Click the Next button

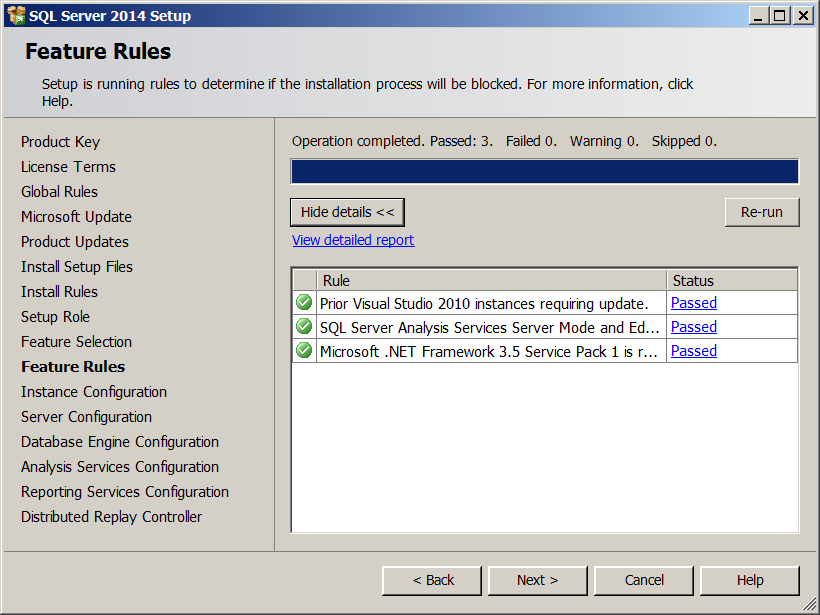click(537, 580)
